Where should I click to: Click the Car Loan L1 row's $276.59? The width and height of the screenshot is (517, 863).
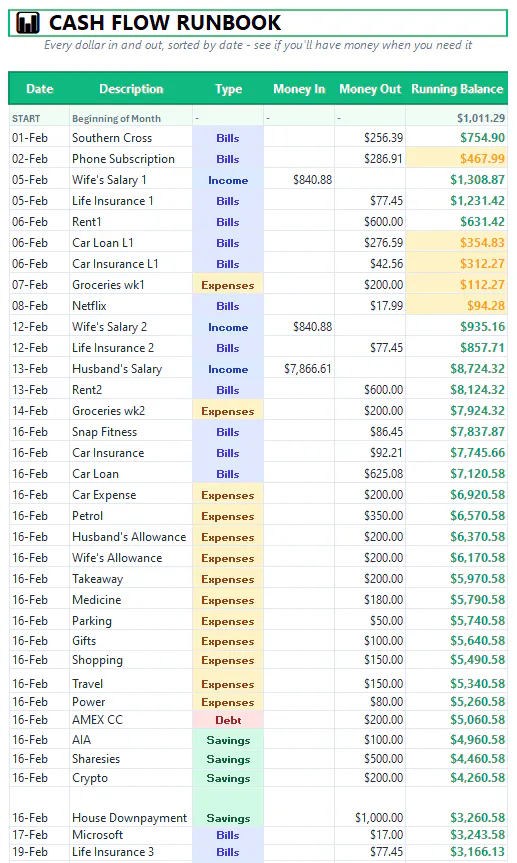tap(370, 243)
